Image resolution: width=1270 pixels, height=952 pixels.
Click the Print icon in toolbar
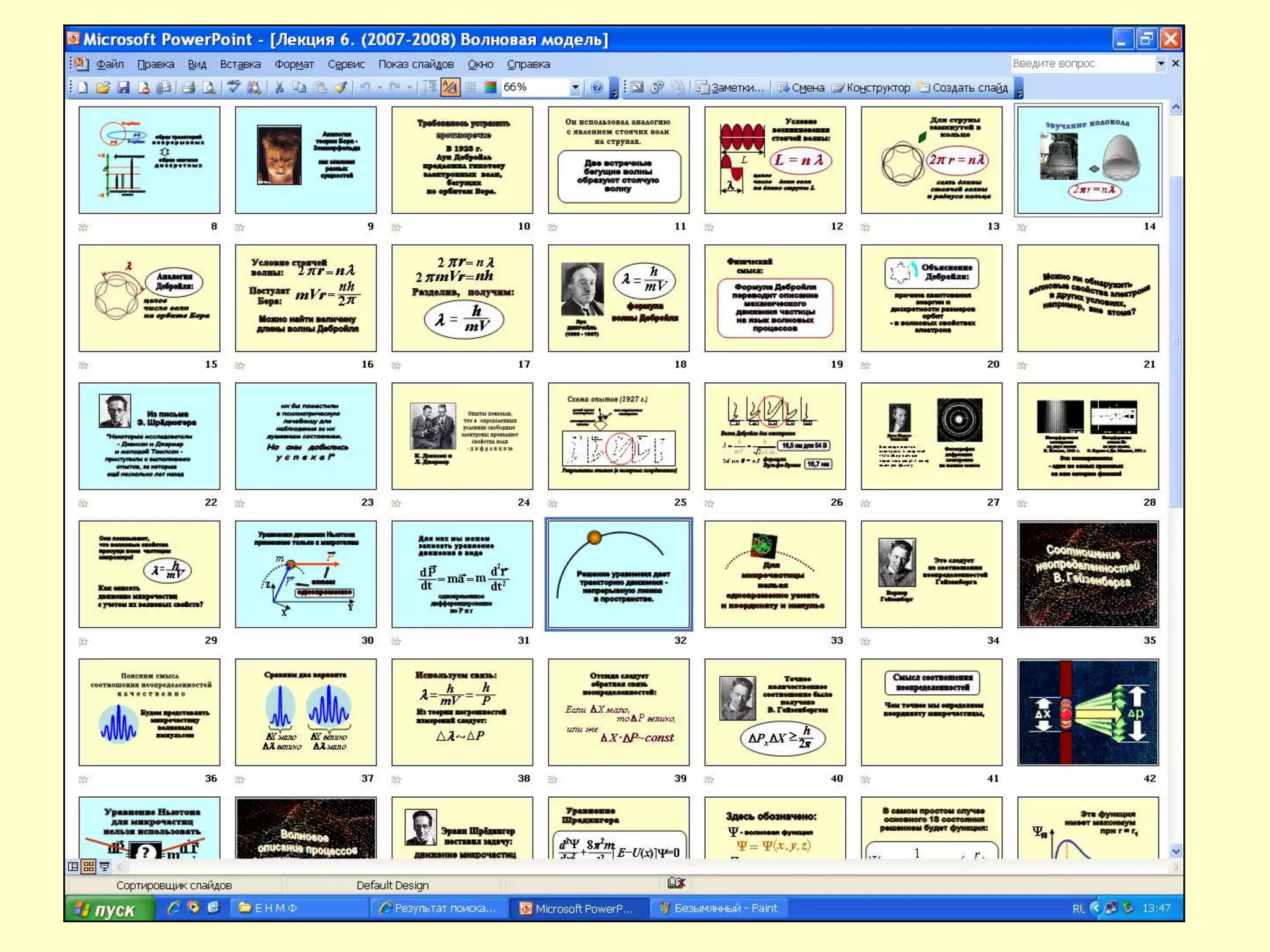click(189, 88)
